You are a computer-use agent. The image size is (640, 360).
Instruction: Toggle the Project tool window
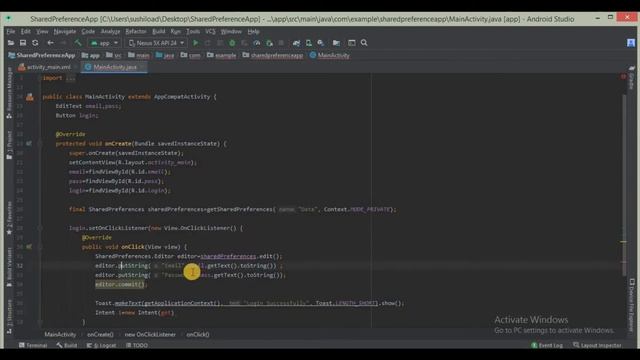coord(9,145)
